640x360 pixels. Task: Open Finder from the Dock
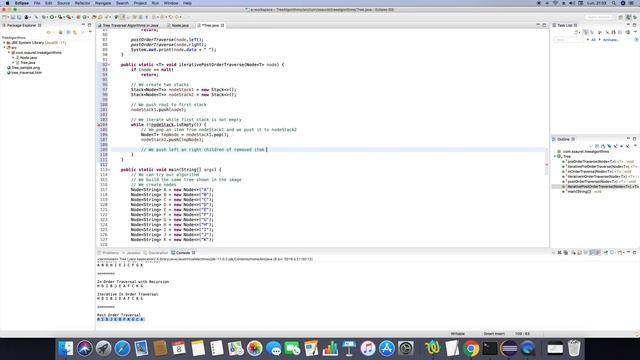pyautogui.click(x=65, y=348)
